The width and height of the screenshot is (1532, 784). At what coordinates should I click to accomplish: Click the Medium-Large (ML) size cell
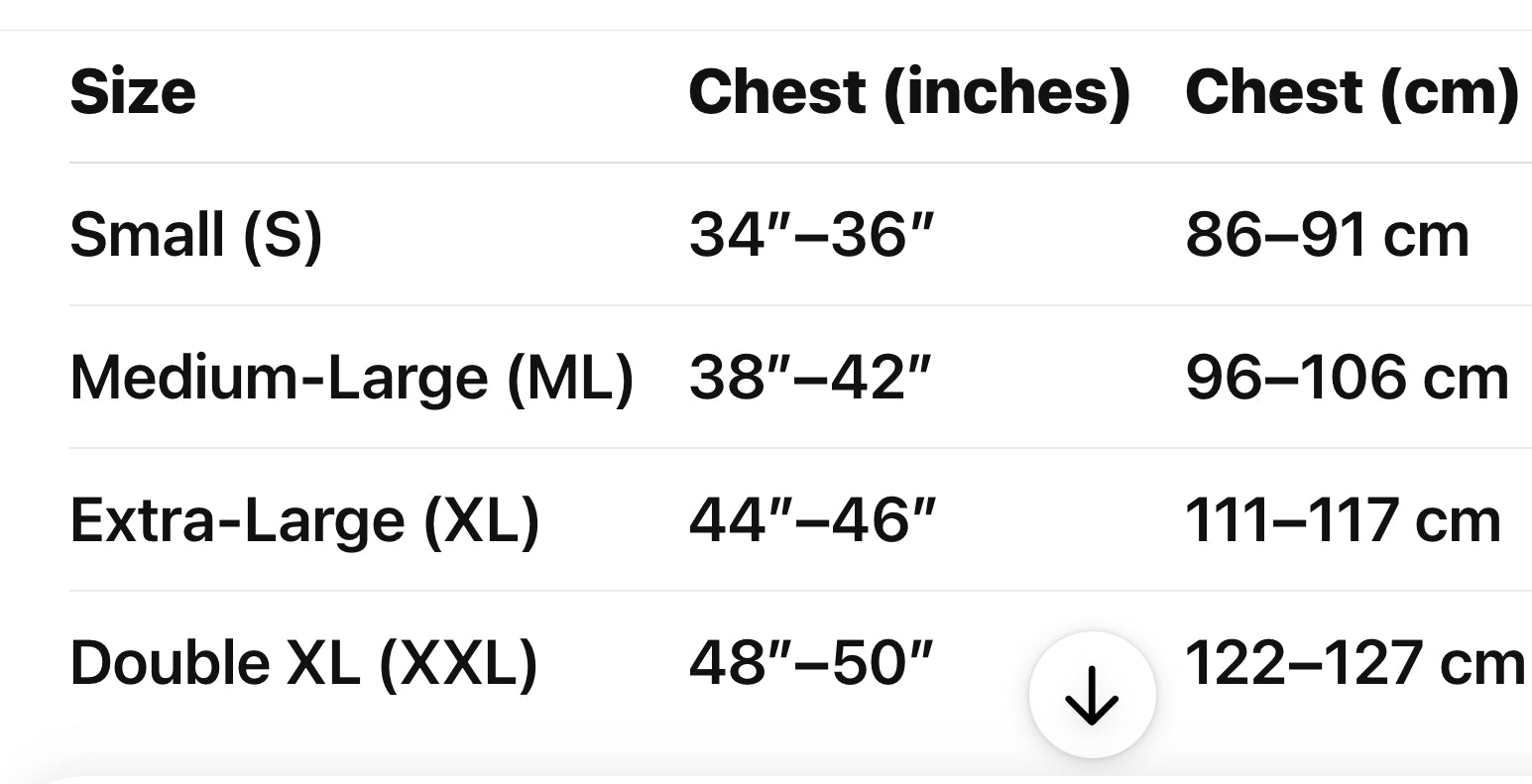(352, 379)
